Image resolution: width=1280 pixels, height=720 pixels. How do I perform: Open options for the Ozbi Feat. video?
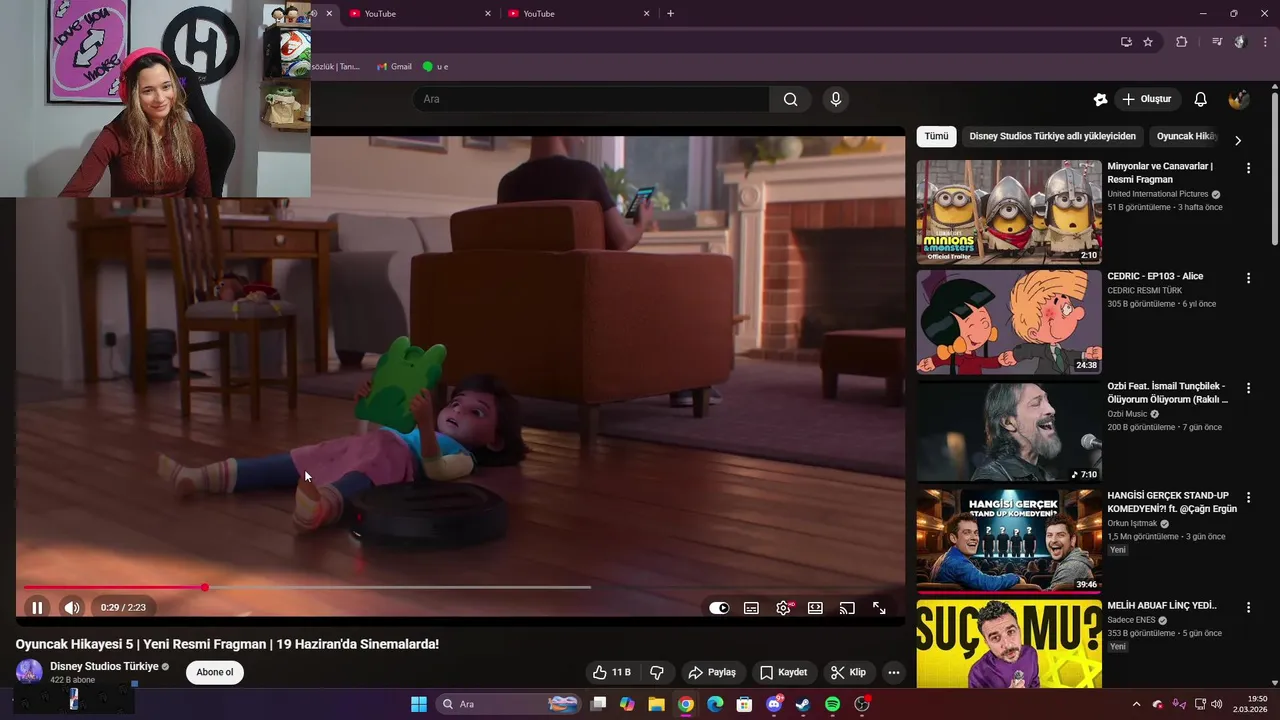click(1248, 388)
